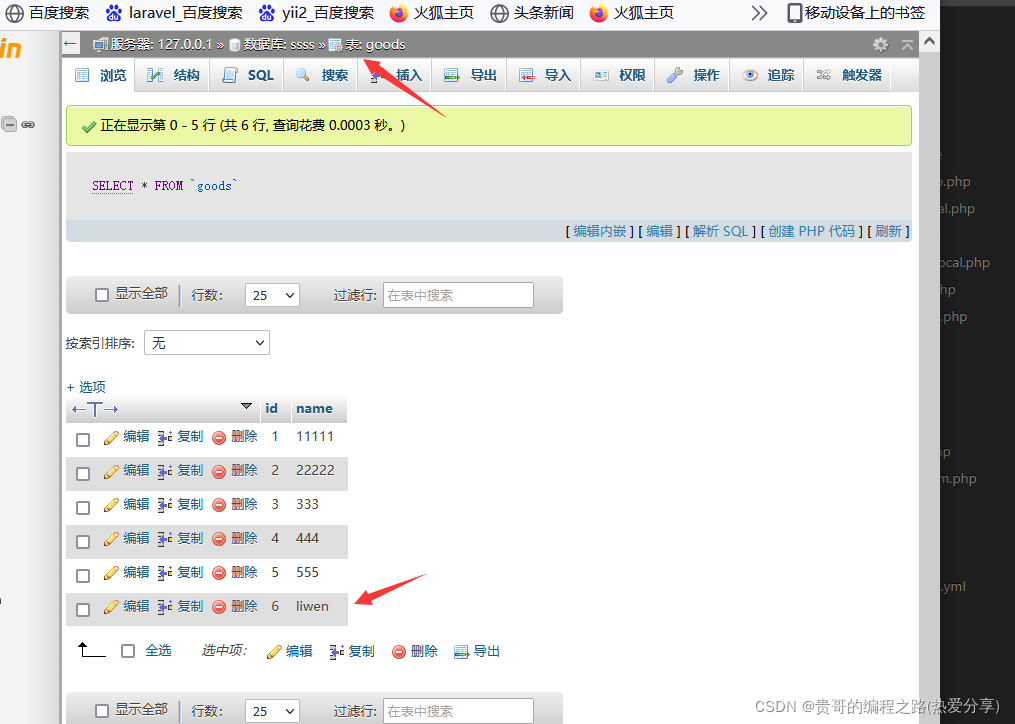Viewport: 1015px width, 724px height.
Task: Open the 追踪 tracking tab
Action: coord(767,75)
